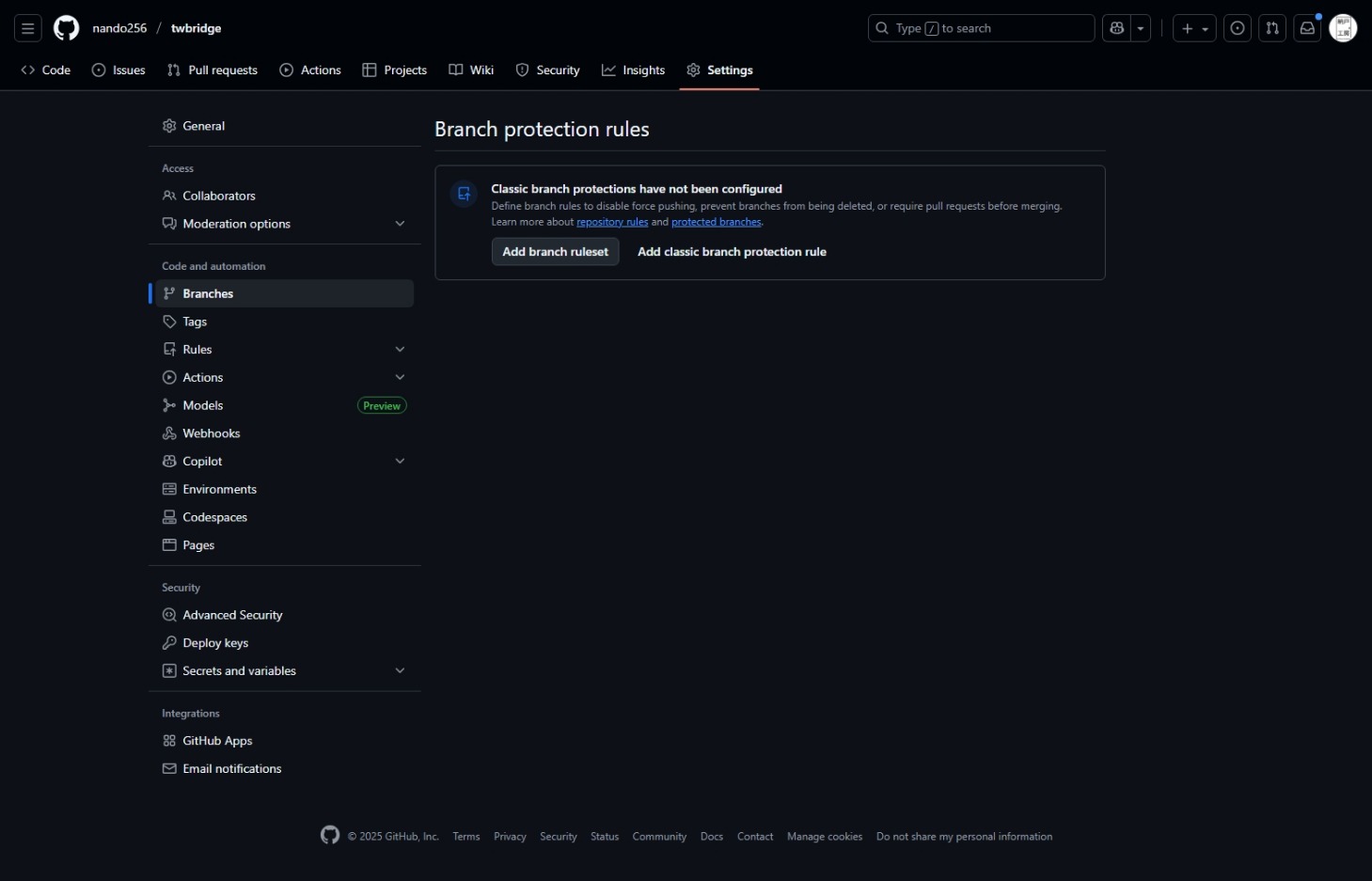This screenshot has height=881, width=1372.
Task: Open the notifications inbox icon
Action: point(1307,28)
